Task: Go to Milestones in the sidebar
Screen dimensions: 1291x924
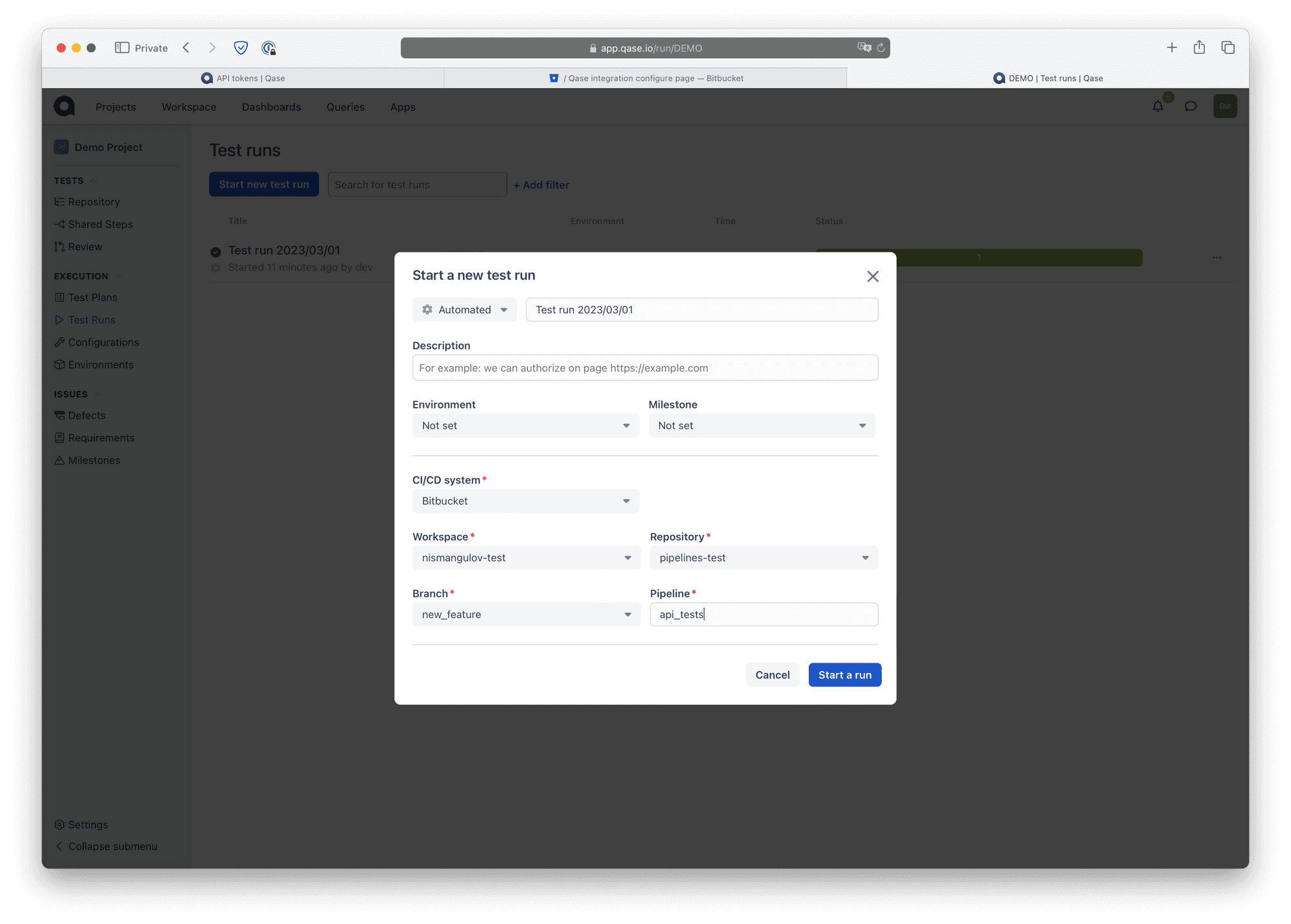Action: (87, 461)
